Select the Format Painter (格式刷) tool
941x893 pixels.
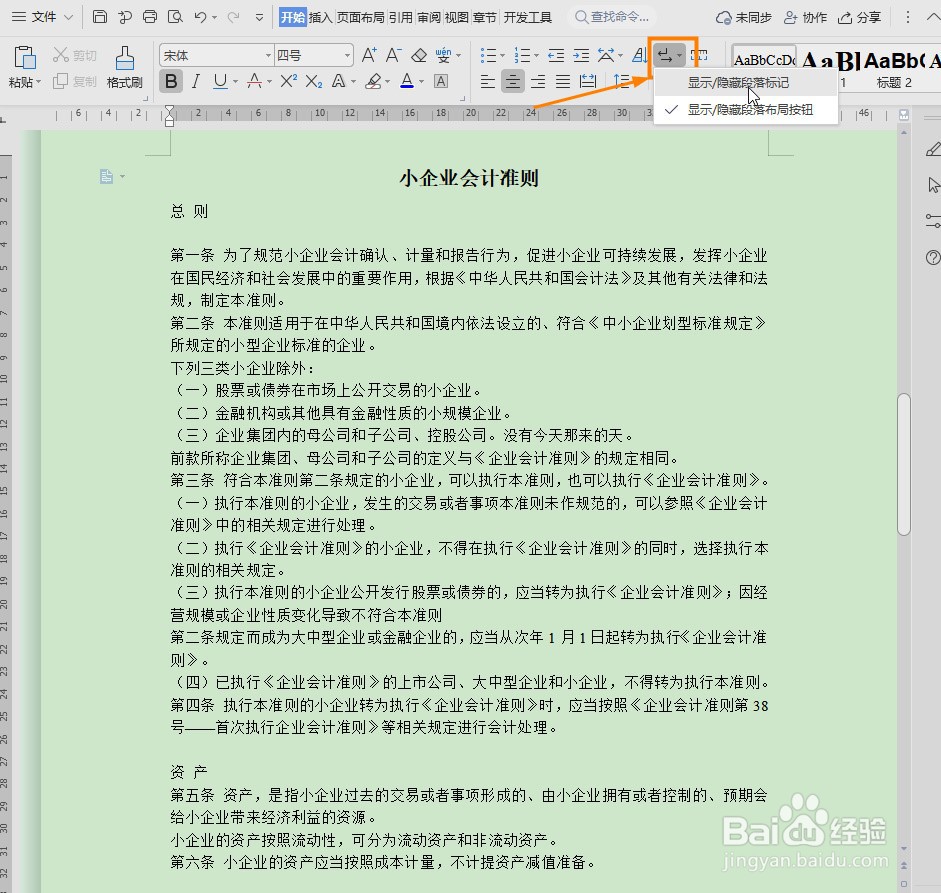click(124, 67)
